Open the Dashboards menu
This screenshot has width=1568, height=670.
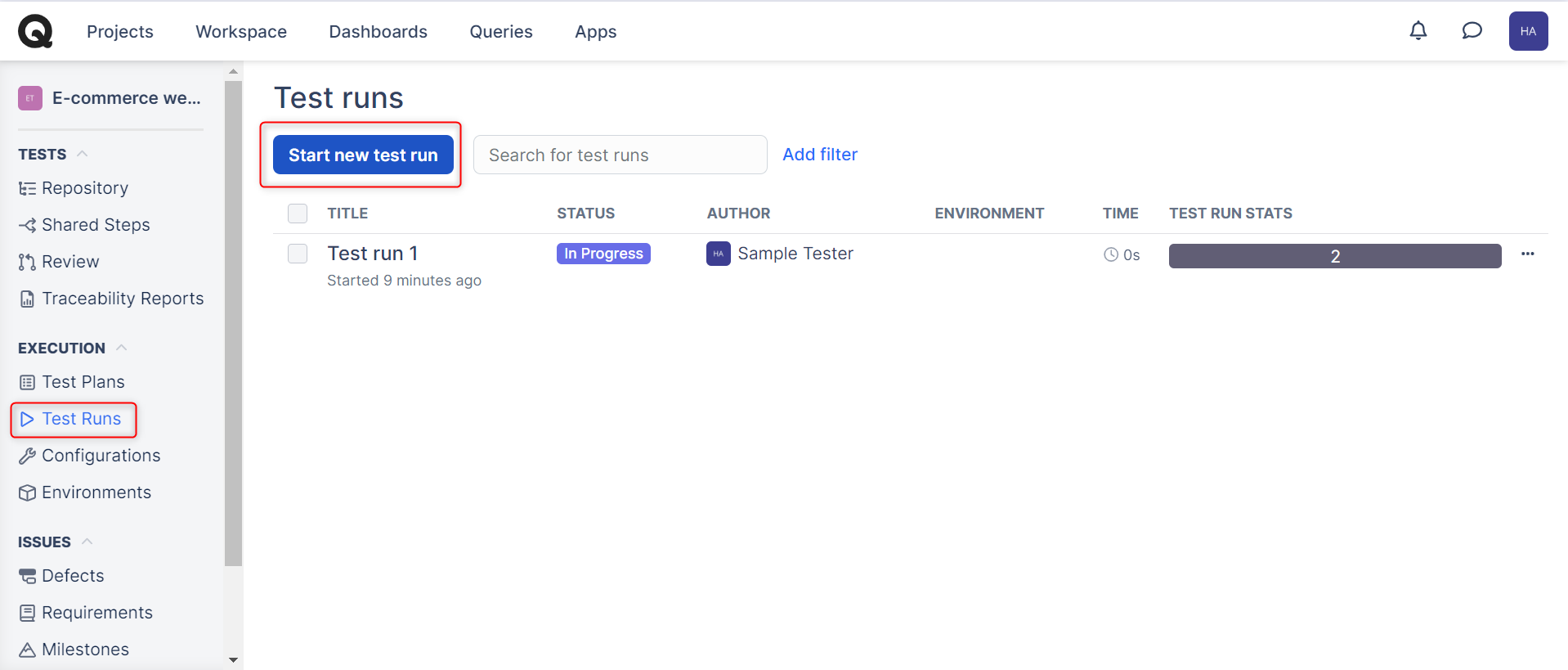tap(378, 32)
